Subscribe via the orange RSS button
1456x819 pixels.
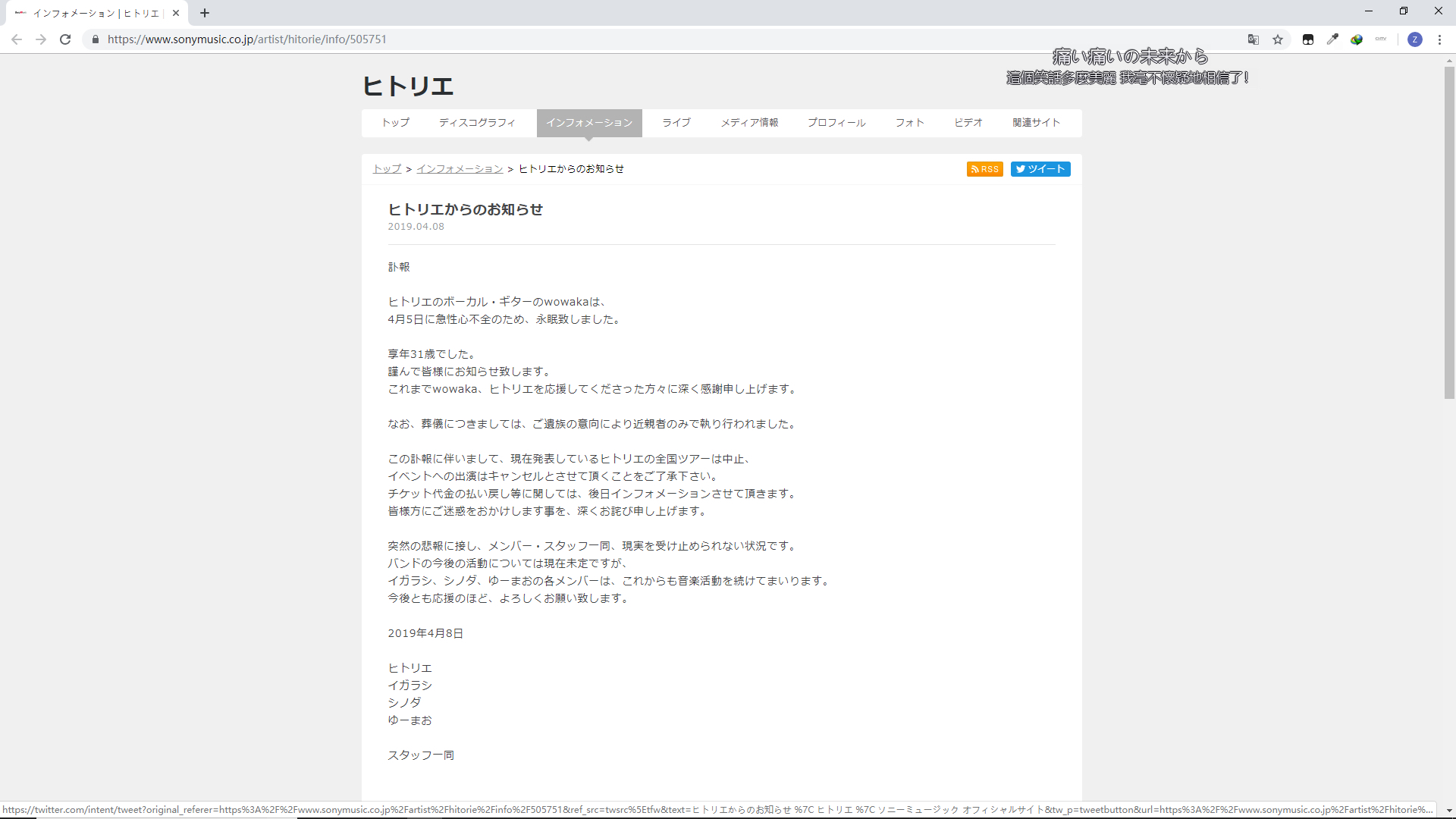[985, 169]
